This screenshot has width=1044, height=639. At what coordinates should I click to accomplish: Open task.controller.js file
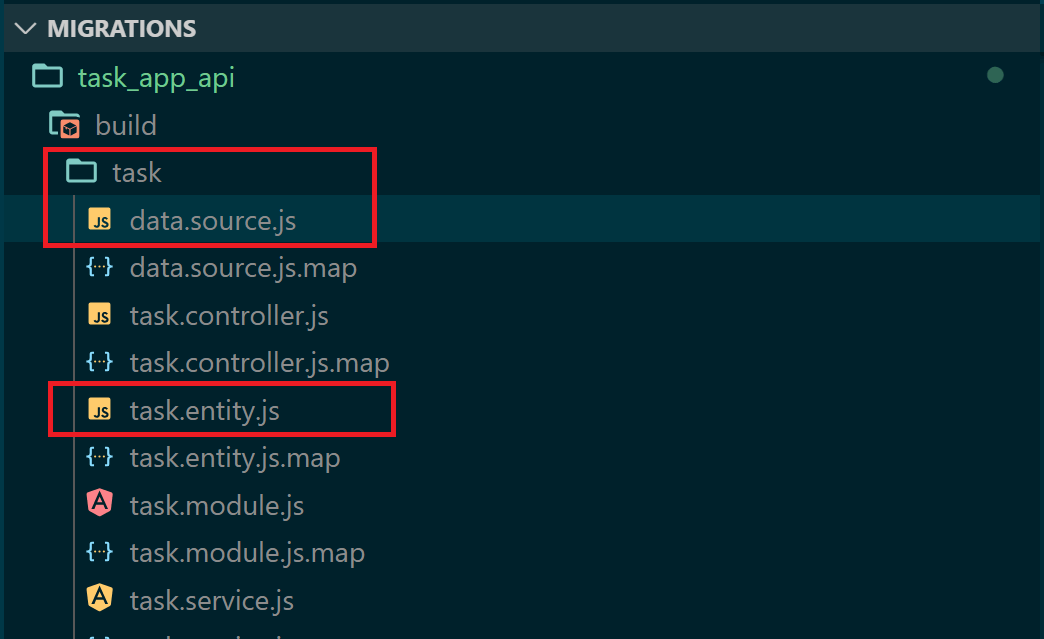point(229,316)
